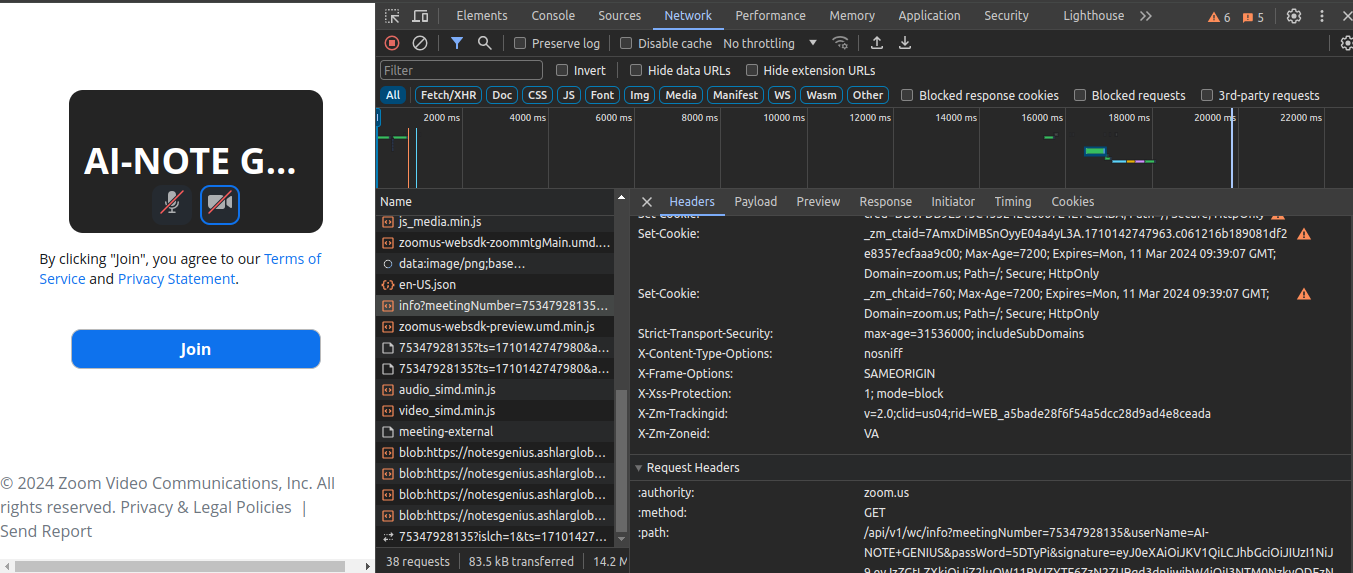Open the network search magnifier

click(484, 43)
